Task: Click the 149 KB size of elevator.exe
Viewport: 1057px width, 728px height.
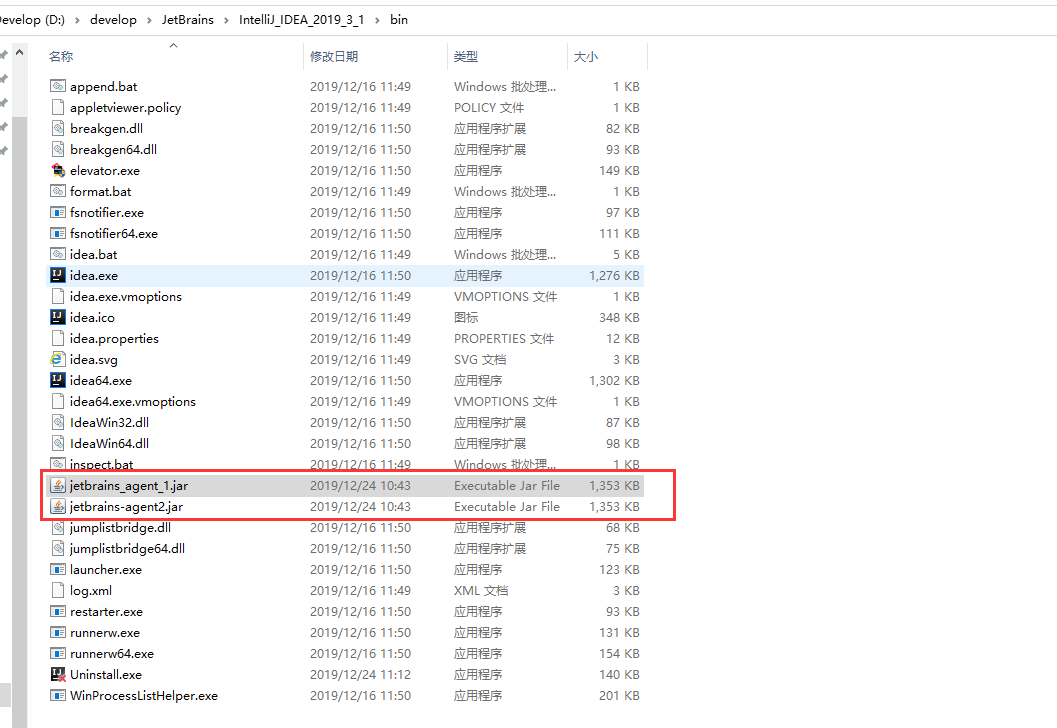Action: coord(620,171)
